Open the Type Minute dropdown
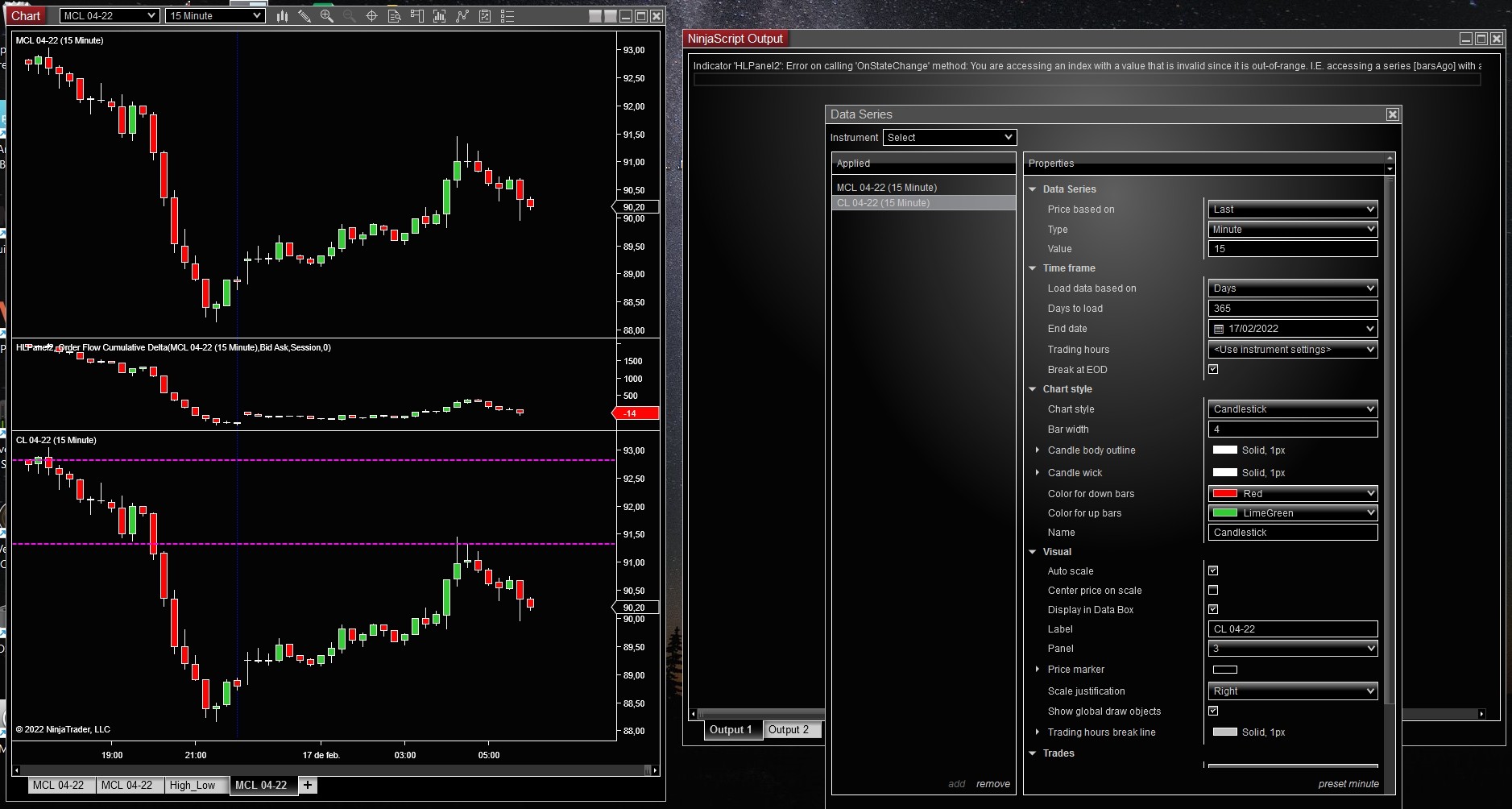Image resolution: width=1512 pixels, height=809 pixels. [x=1293, y=230]
